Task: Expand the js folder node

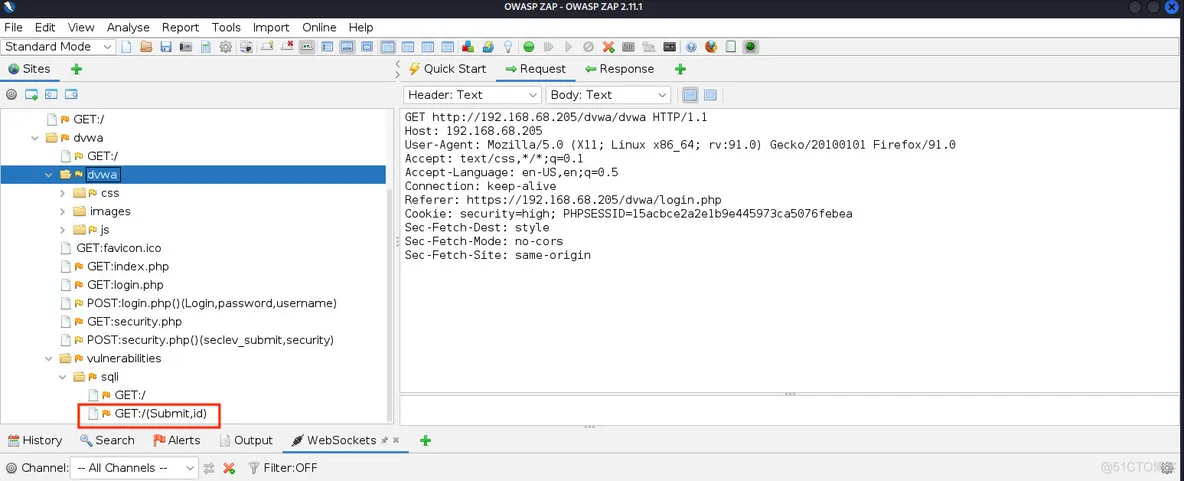Action: [x=63, y=230]
